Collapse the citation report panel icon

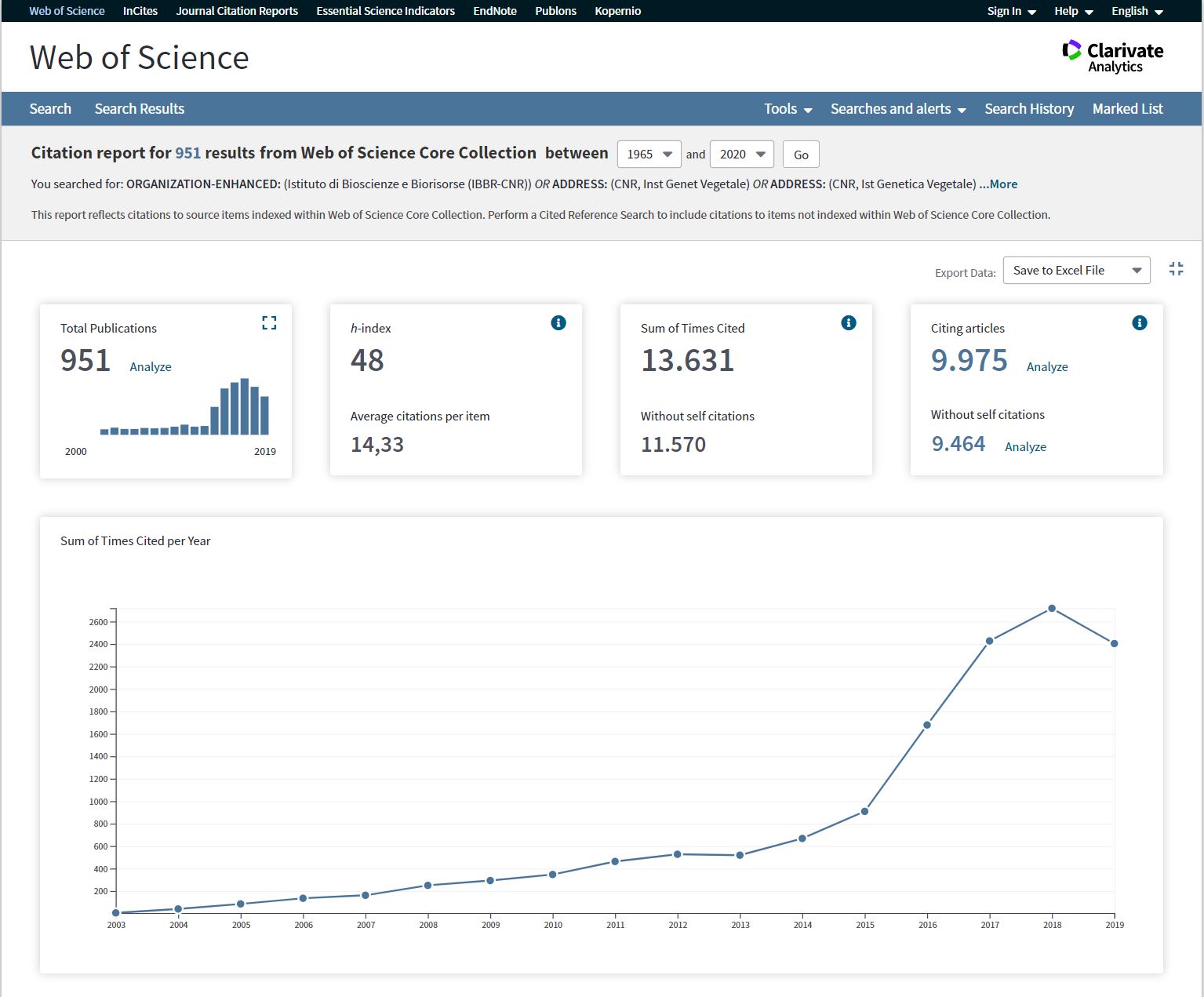click(1176, 269)
